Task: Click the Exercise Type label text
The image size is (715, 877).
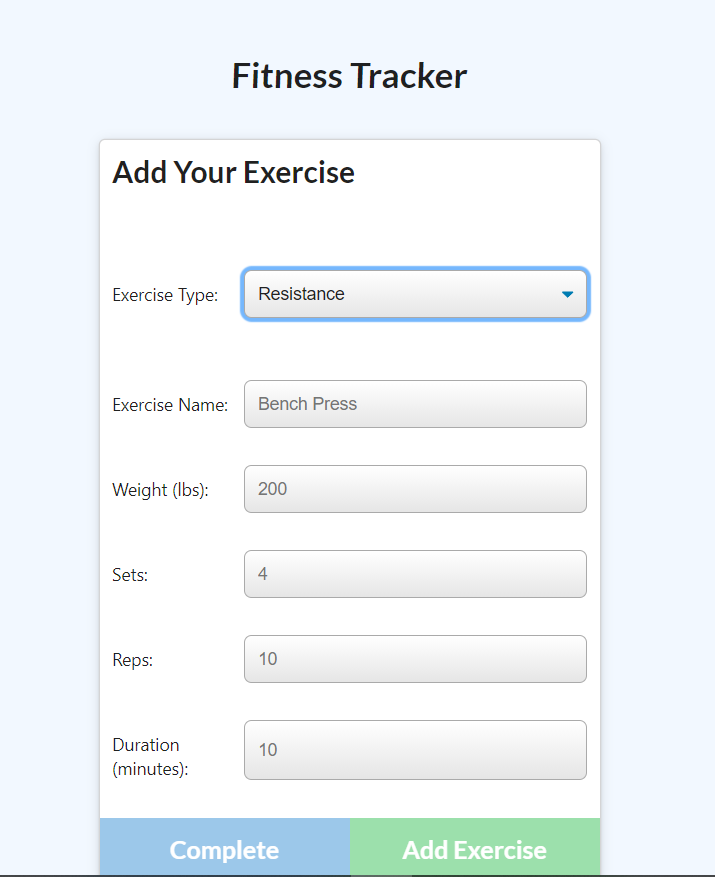Action: tap(165, 295)
